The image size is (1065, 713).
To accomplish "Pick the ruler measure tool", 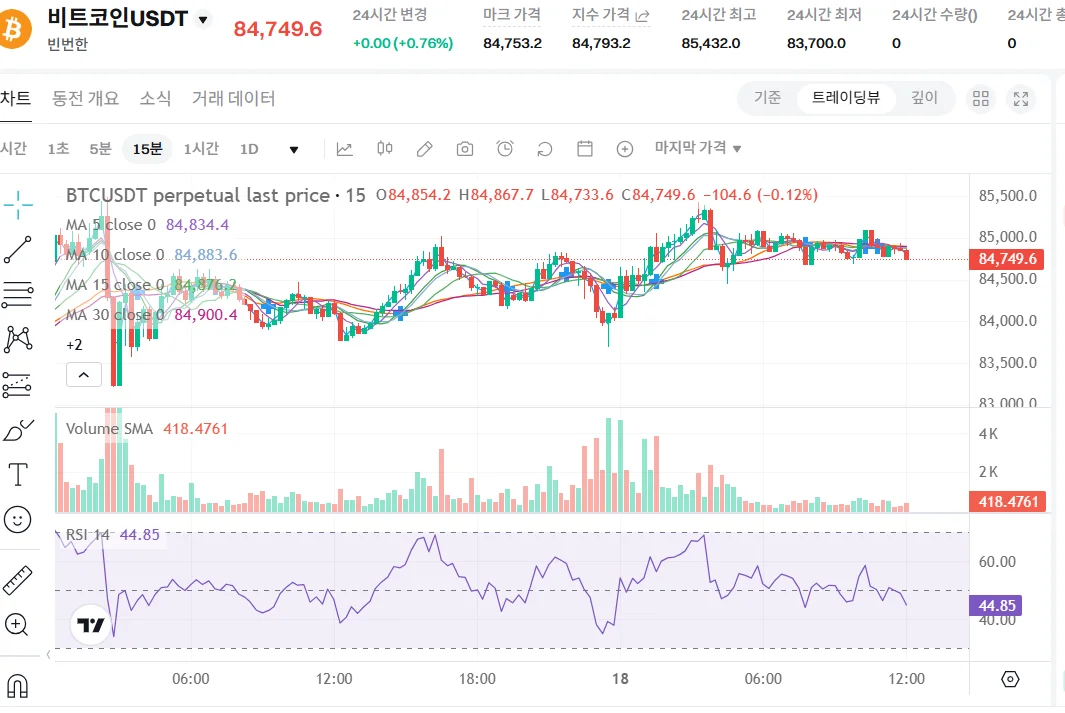I will click(x=18, y=579).
